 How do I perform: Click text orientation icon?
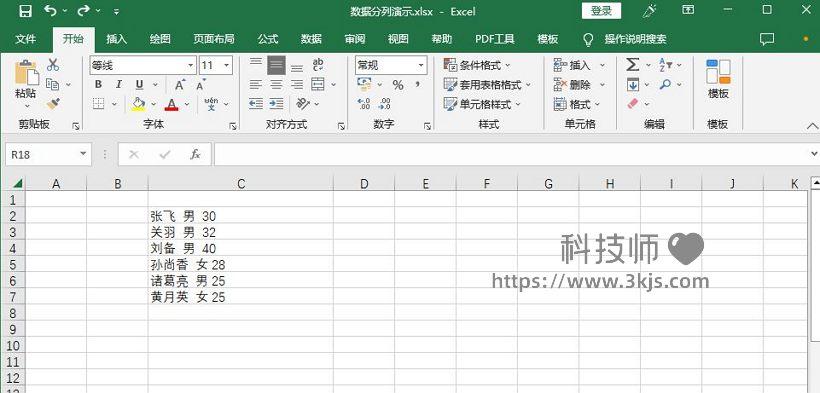click(x=303, y=104)
